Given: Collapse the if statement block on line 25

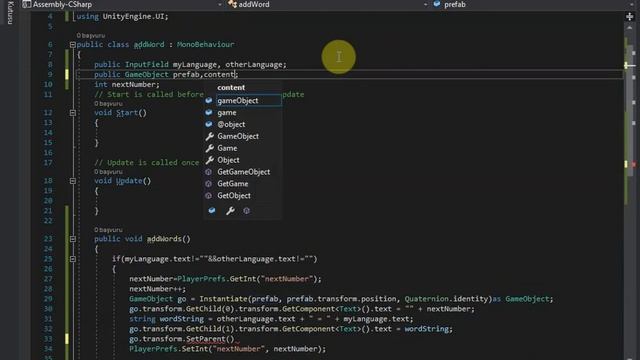Looking at the screenshot, I should click(x=73, y=259).
